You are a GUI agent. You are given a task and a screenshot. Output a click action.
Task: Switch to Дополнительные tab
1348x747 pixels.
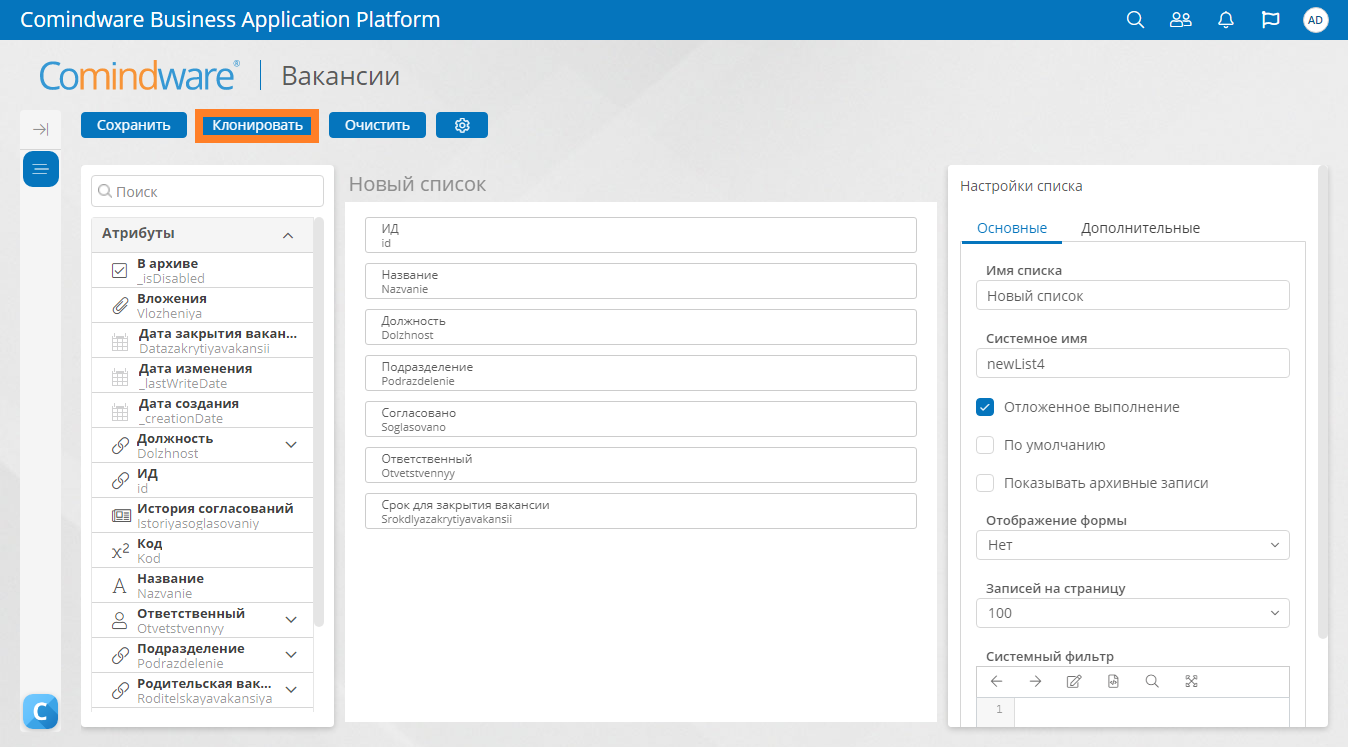coord(1140,228)
